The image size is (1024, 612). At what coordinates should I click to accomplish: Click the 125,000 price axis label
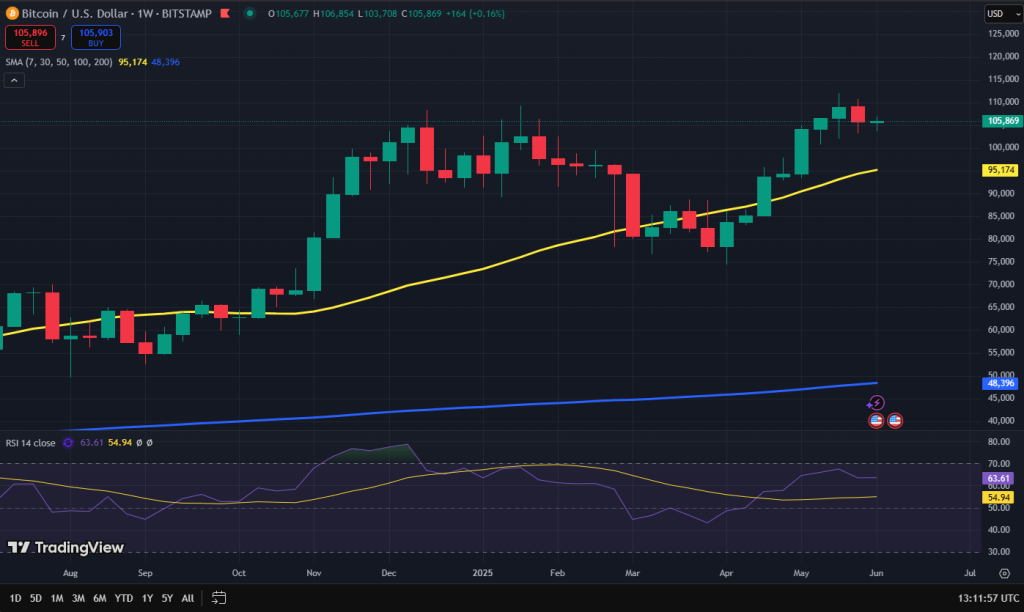[x=1003, y=33]
